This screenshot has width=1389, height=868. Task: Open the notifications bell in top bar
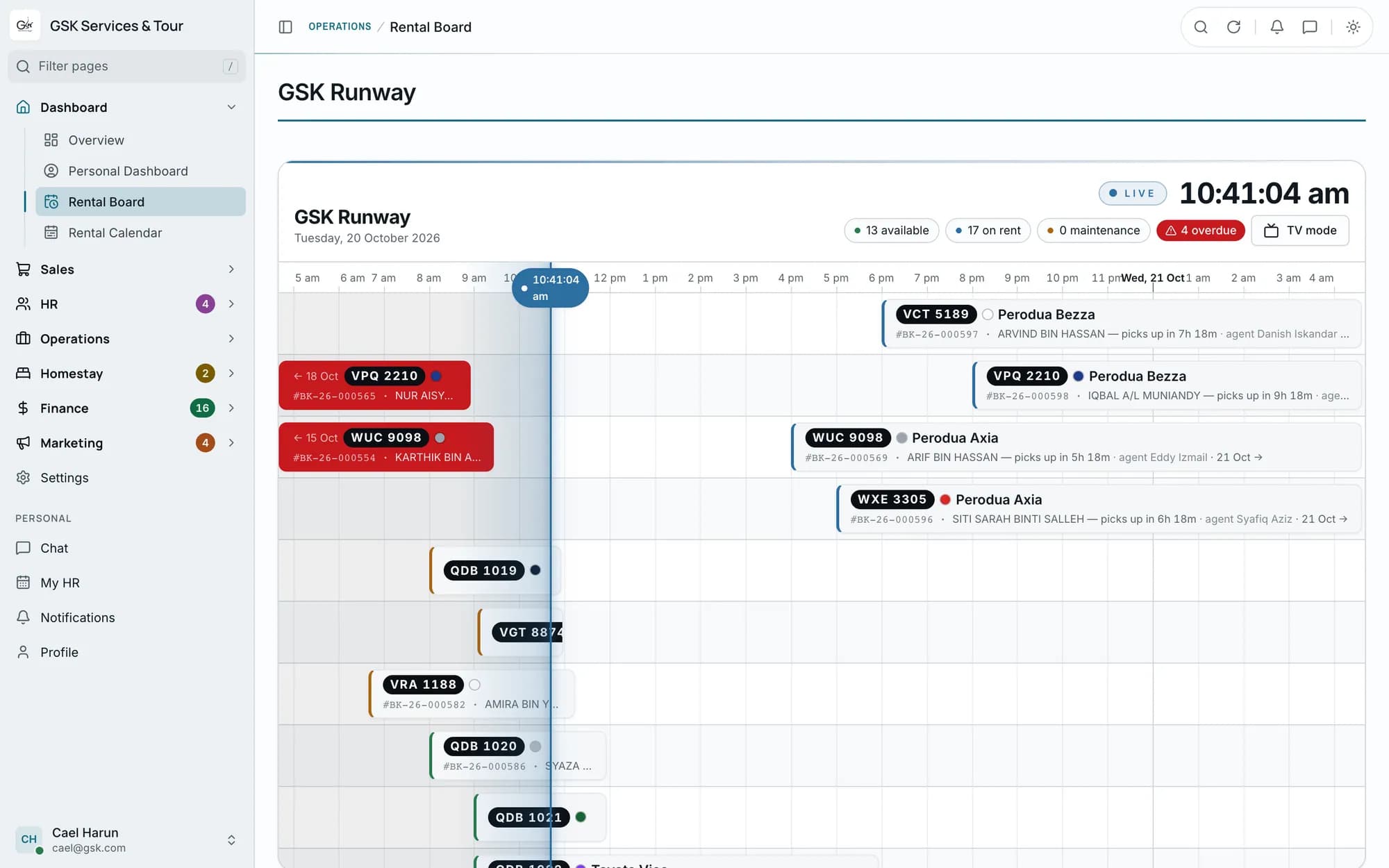pos(1276,27)
